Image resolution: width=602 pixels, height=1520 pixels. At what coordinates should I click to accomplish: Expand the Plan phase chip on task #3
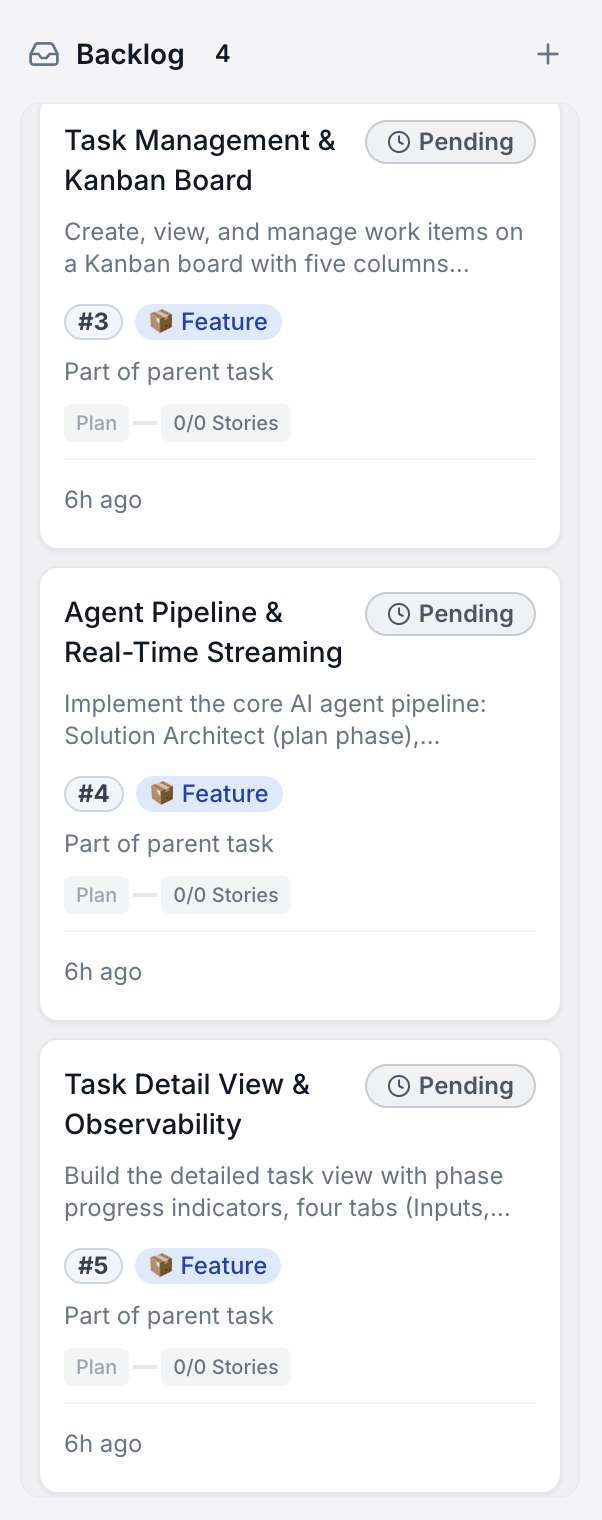pos(96,422)
